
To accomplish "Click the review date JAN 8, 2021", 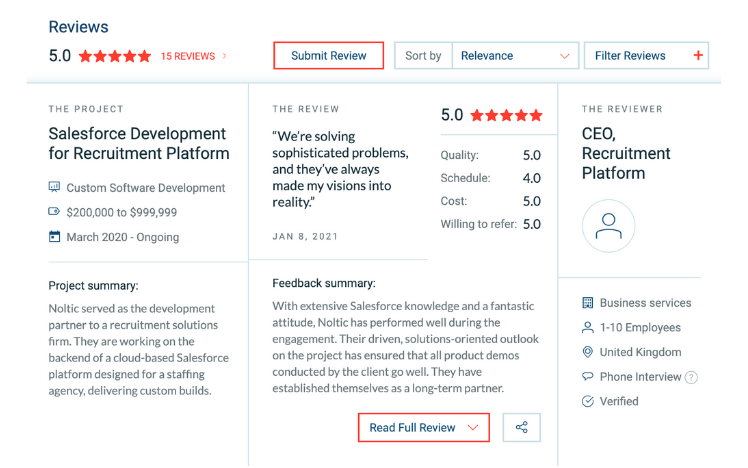I will coord(305,237).
